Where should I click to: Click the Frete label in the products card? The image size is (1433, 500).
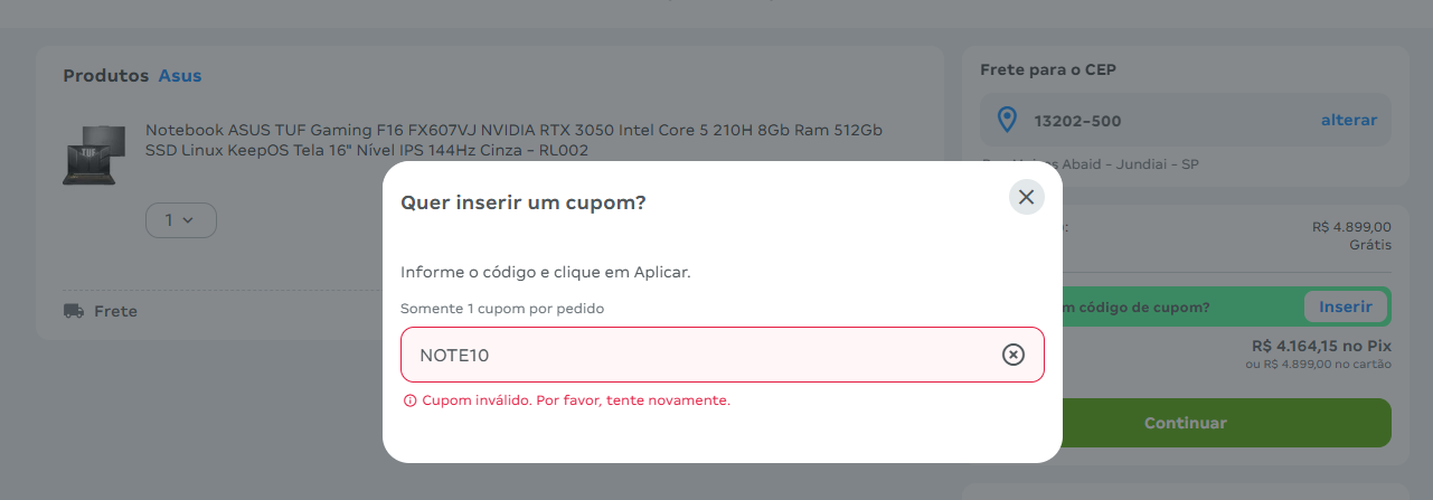pos(115,311)
